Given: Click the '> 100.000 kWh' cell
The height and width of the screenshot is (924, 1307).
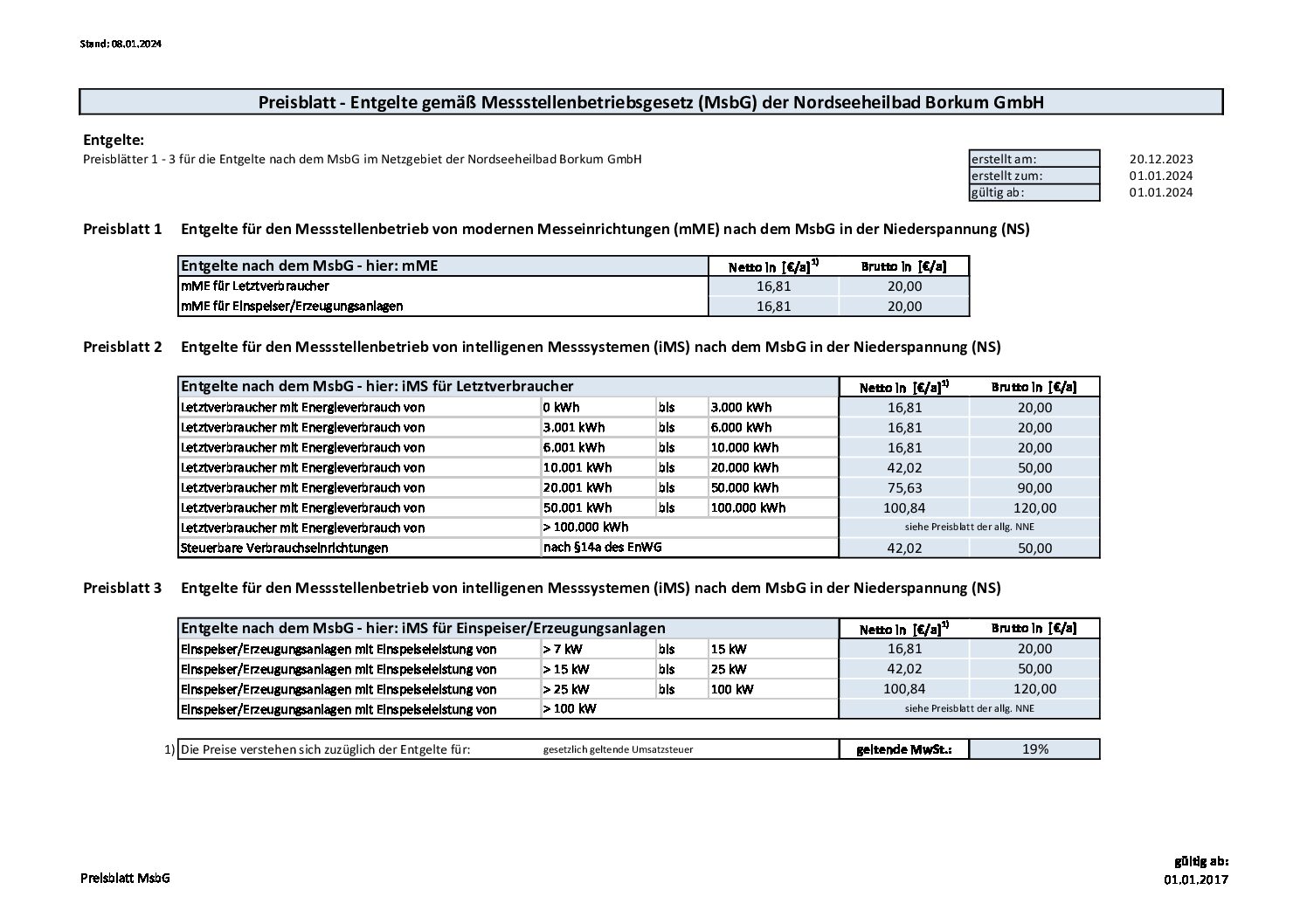Looking at the screenshot, I should pyautogui.click(x=689, y=527).
